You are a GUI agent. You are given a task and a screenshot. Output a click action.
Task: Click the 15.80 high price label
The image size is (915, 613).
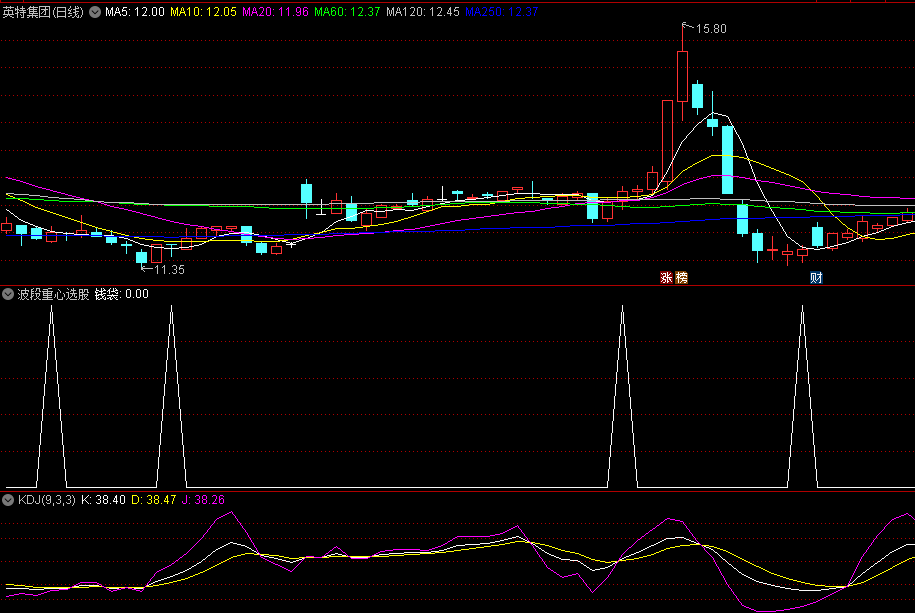tap(711, 29)
